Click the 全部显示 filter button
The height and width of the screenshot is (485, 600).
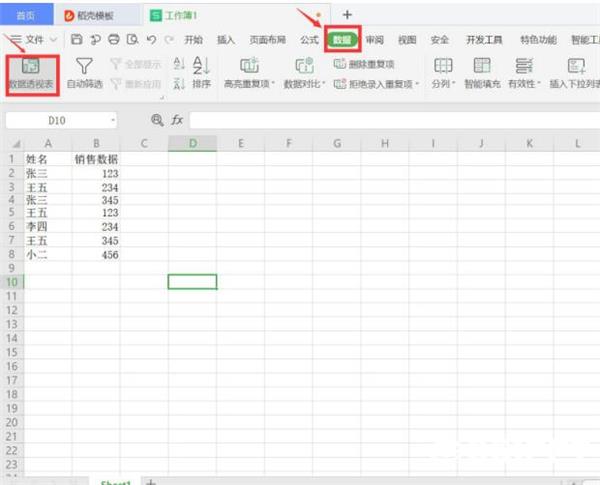pos(136,64)
